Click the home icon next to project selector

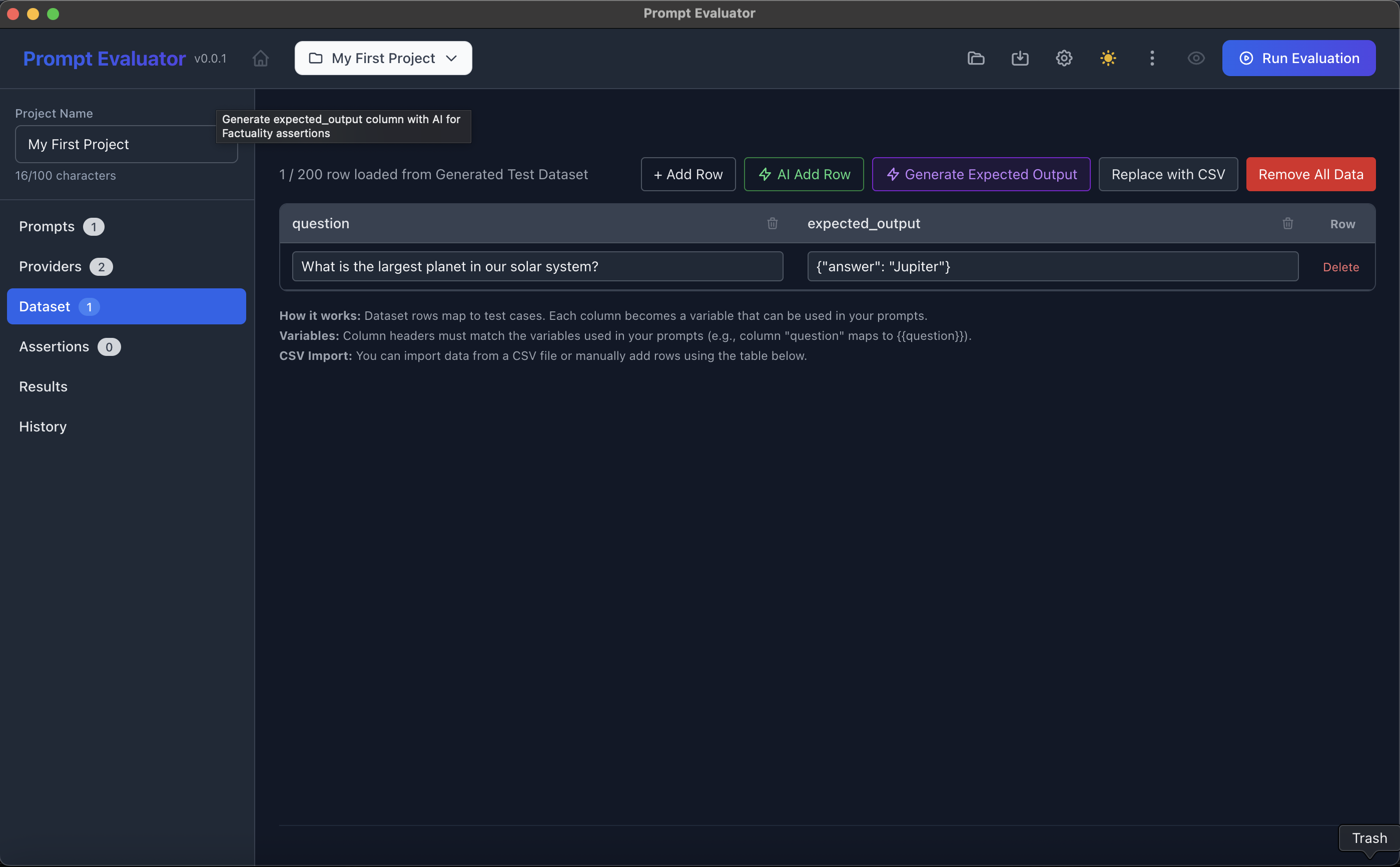tap(261, 58)
